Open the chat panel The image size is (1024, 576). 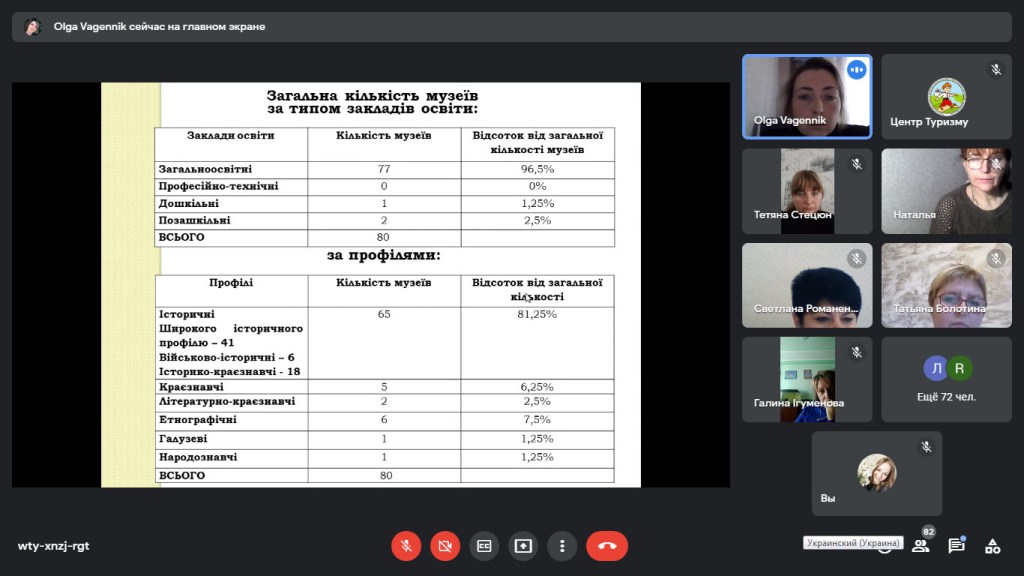[x=956, y=545]
